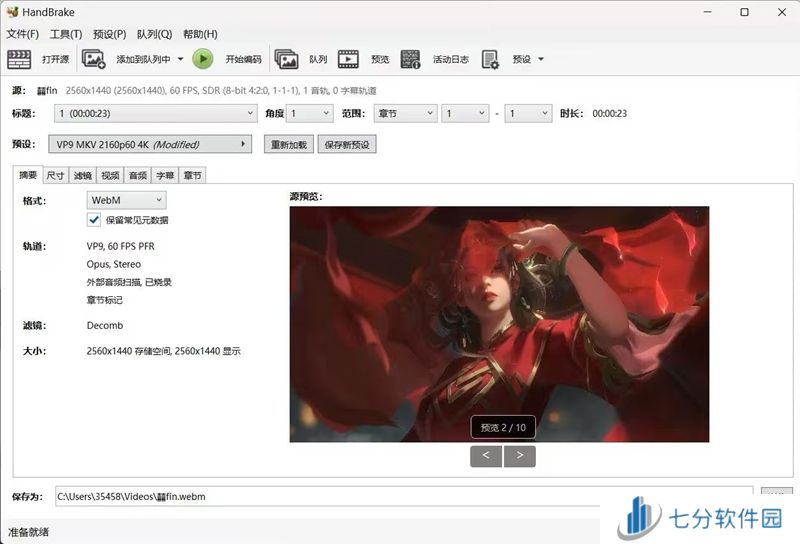Screen dimensions: 800x544
Task: Click the 准备就绪 status bar text
Action: [29, 532]
